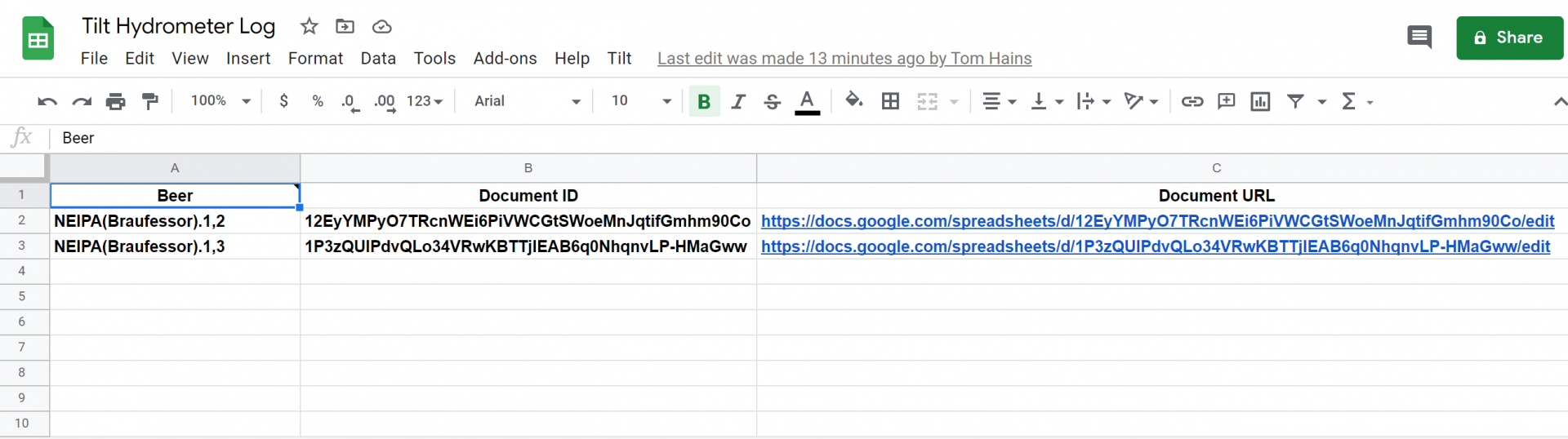Open text rotation dropdown
1568x439 pixels.
(x=1141, y=101)
